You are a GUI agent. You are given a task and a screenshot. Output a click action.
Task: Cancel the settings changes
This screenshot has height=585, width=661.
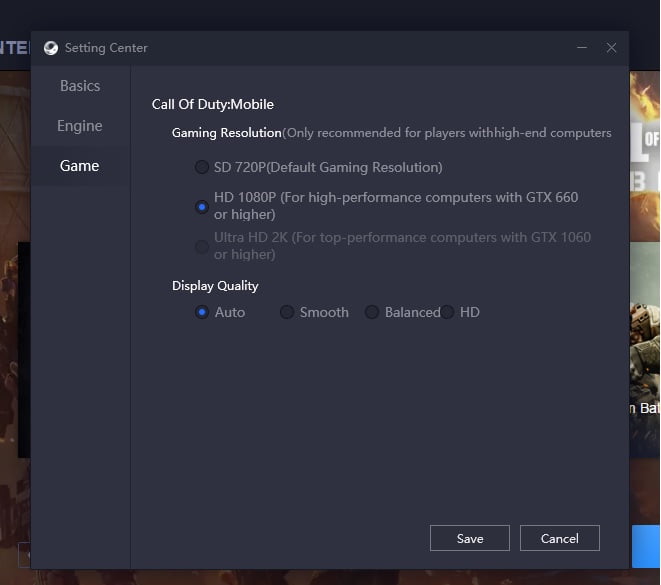pos(559,538)
